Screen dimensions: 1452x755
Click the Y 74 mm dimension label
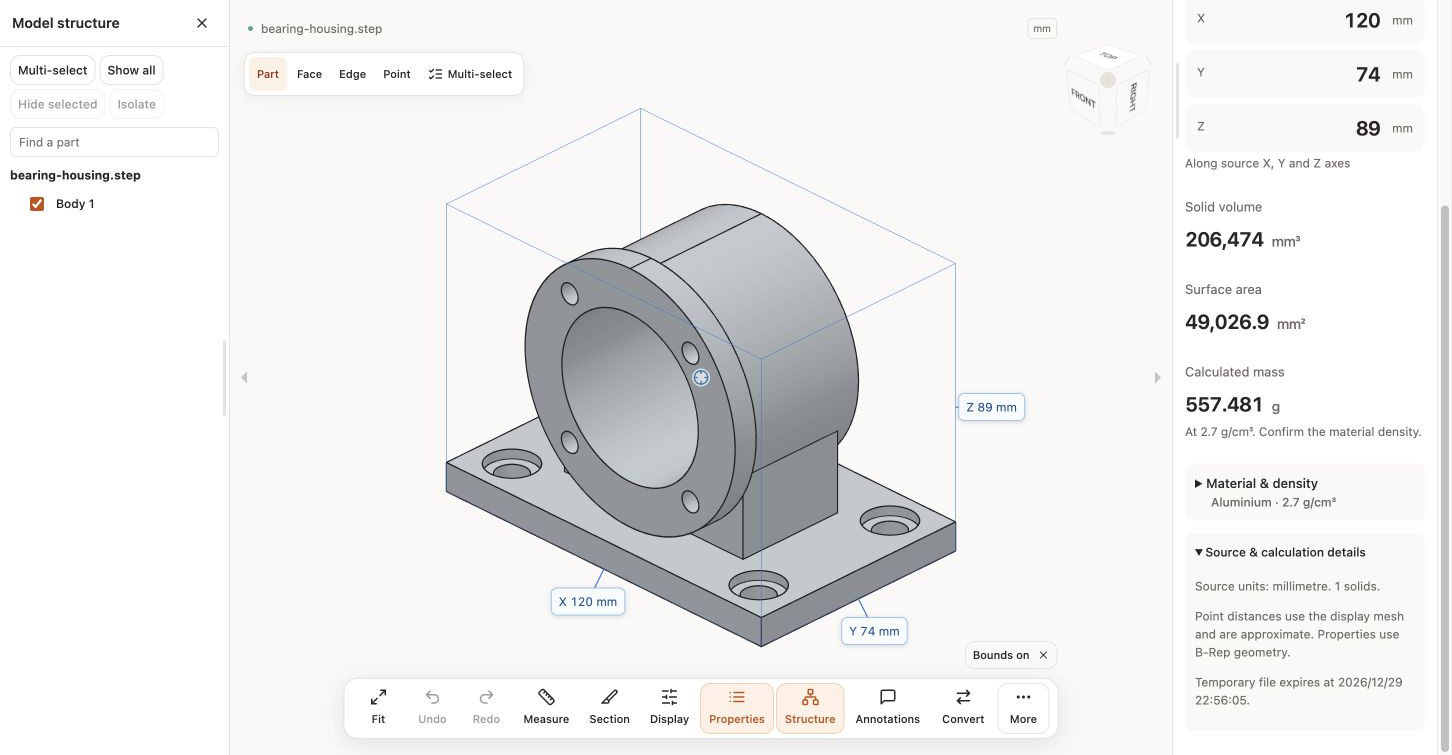pyautogui.click(x=874, y=631)
